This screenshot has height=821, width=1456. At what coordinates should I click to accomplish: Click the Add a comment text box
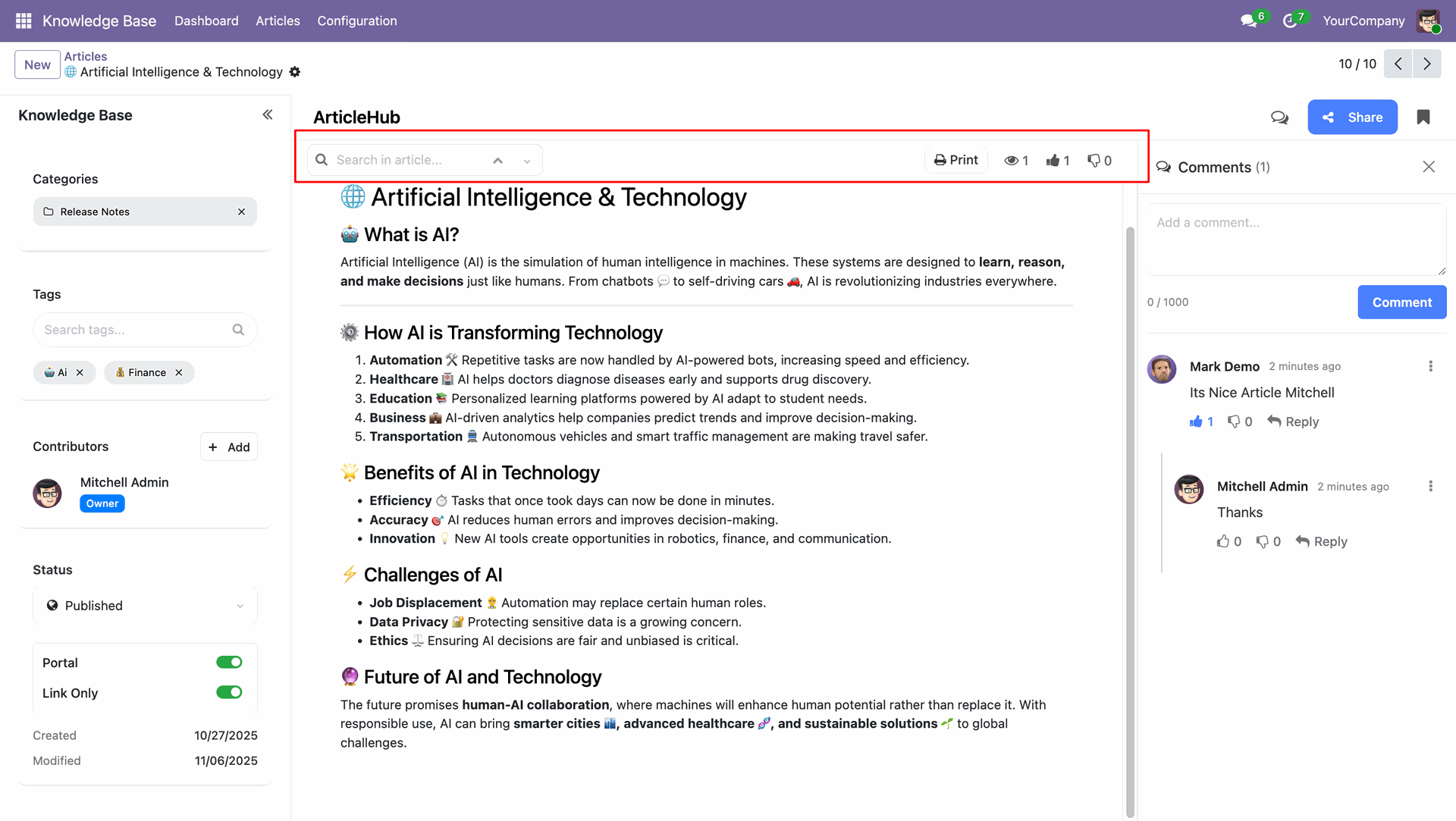click(1296, 239)
